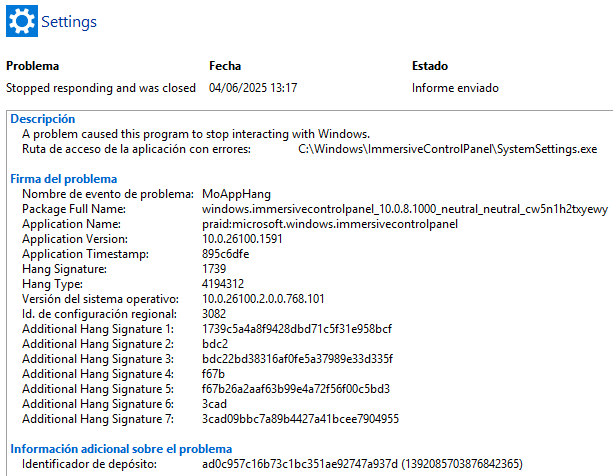This screenshot has height=476, width=613.
Task: Select value 3cad09bbc7a89b4427a41bcee7904955
Action: tap(300, 419)
